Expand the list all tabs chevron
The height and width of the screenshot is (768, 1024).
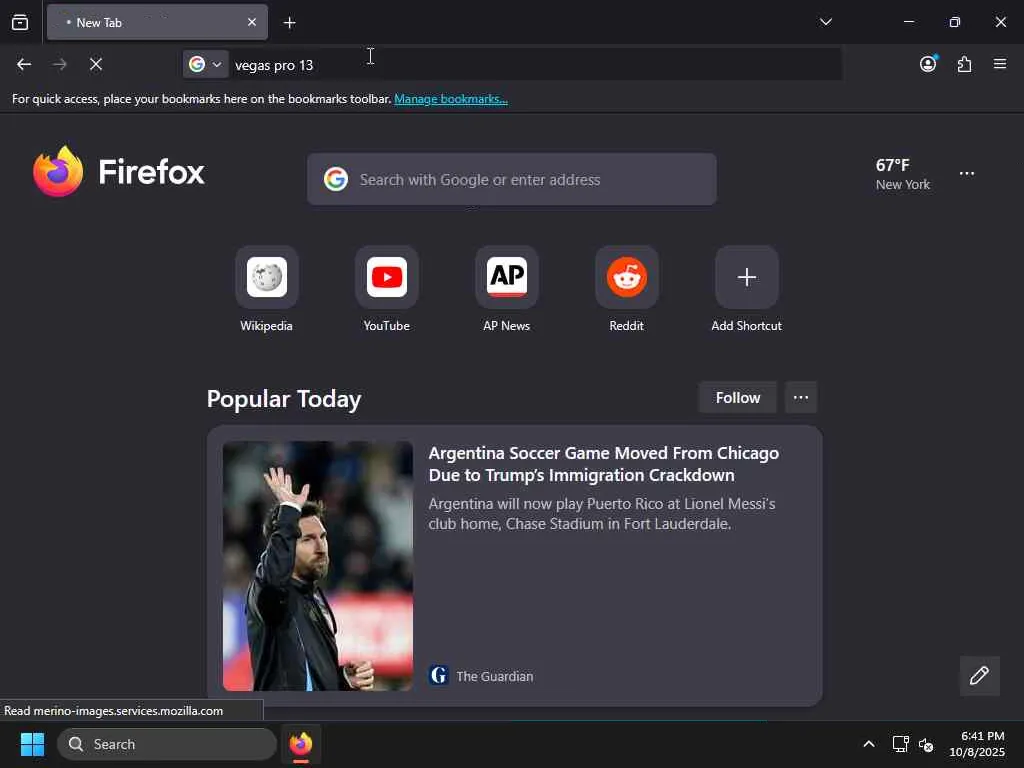[x=825, y=22]
